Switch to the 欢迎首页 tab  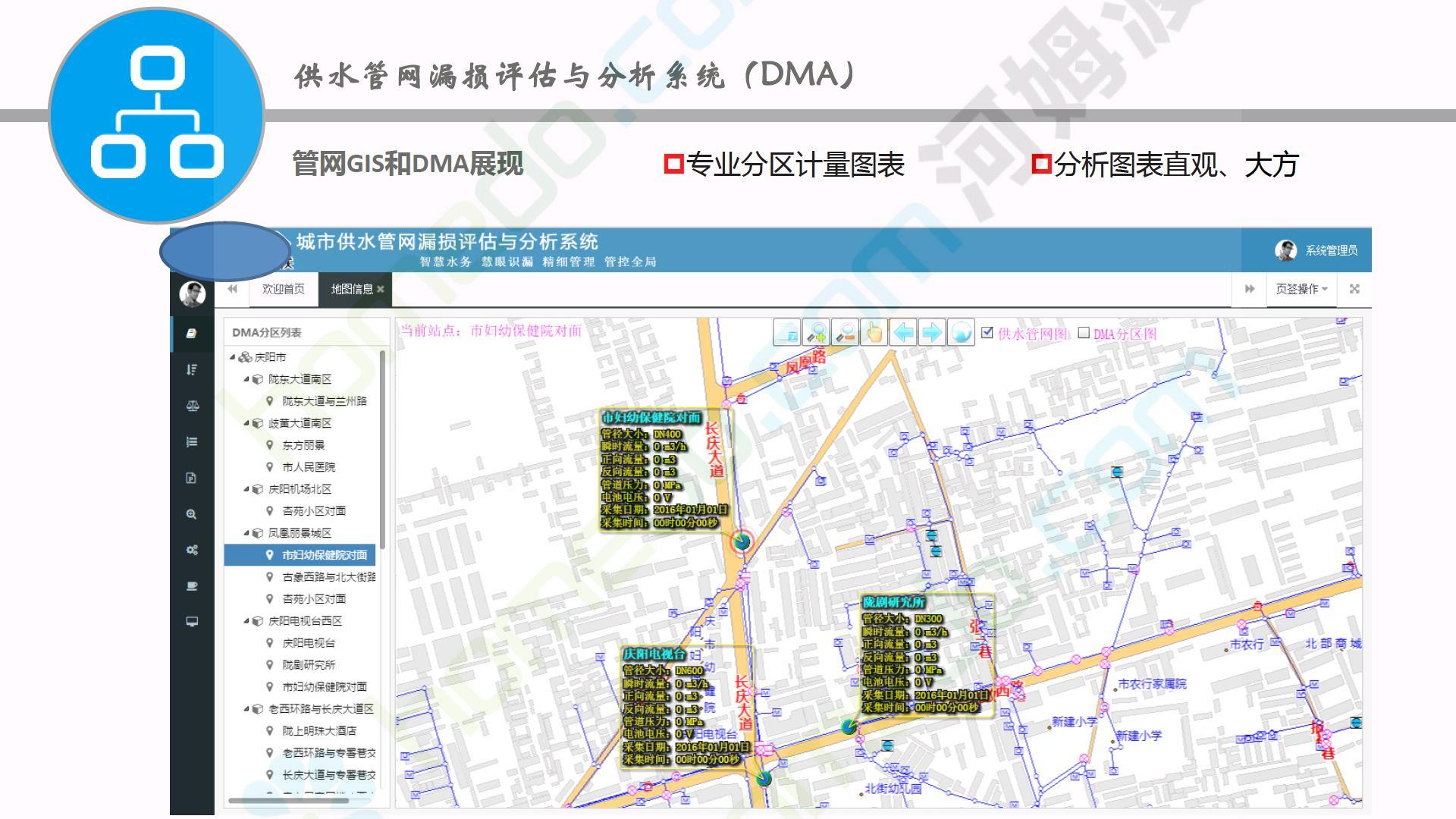tap(284, 289)
